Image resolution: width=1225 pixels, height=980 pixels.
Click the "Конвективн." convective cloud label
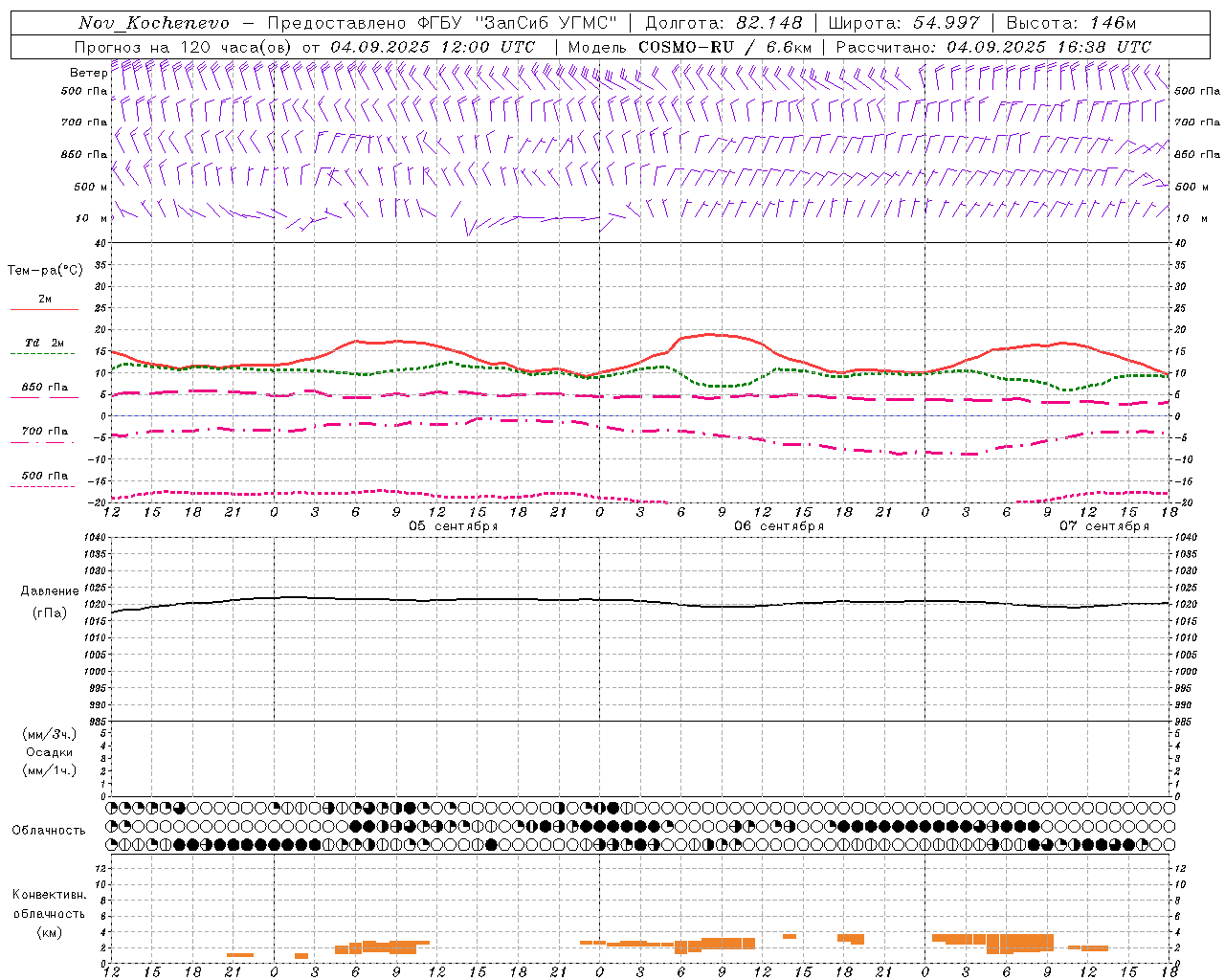point(49,895)
